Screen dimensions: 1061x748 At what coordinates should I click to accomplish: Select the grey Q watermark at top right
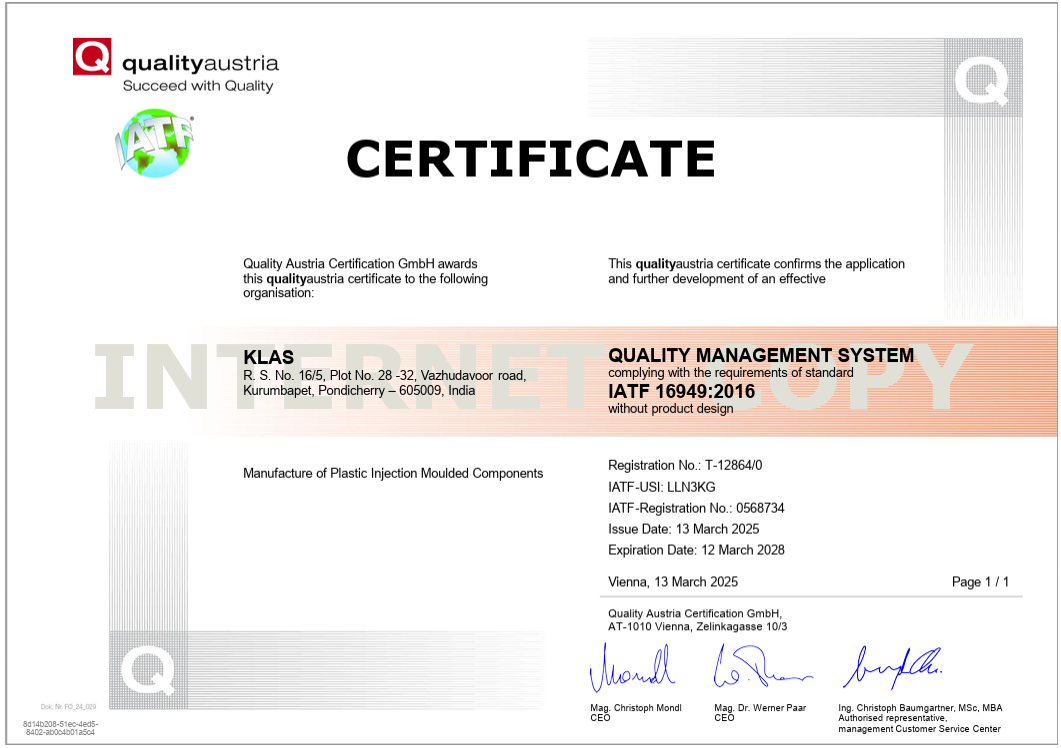pos(981,81)
